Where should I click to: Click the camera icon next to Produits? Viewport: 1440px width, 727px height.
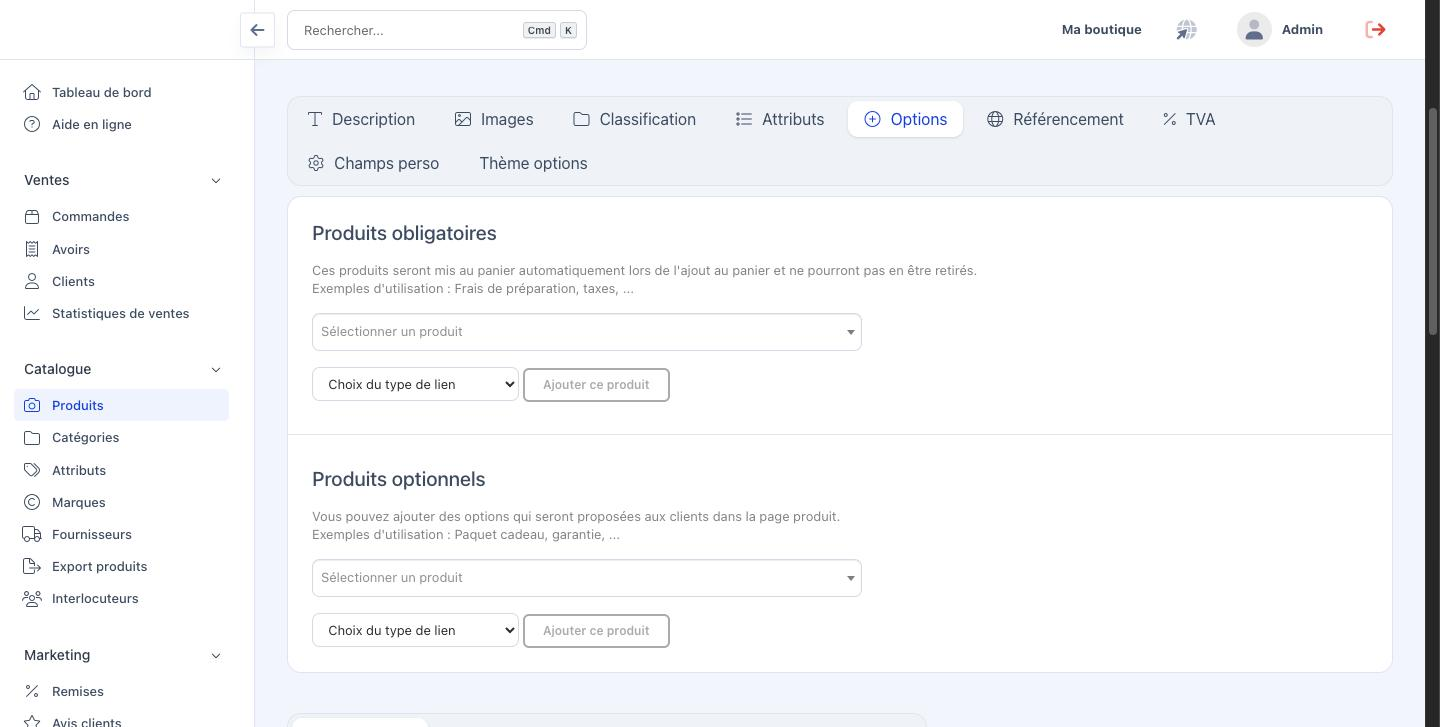(x=32, y=405)
